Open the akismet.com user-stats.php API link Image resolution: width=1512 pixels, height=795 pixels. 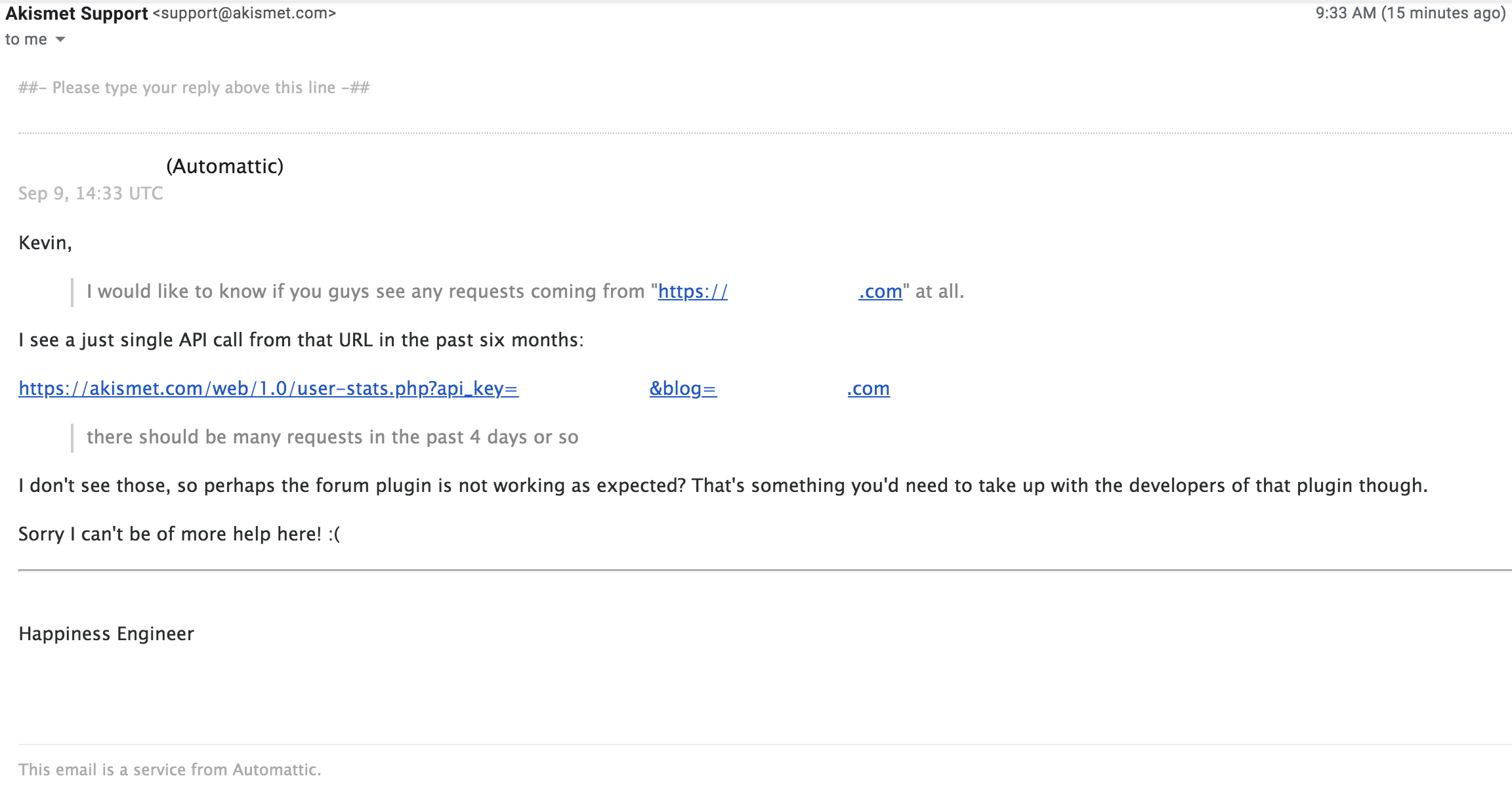(268, 389)
